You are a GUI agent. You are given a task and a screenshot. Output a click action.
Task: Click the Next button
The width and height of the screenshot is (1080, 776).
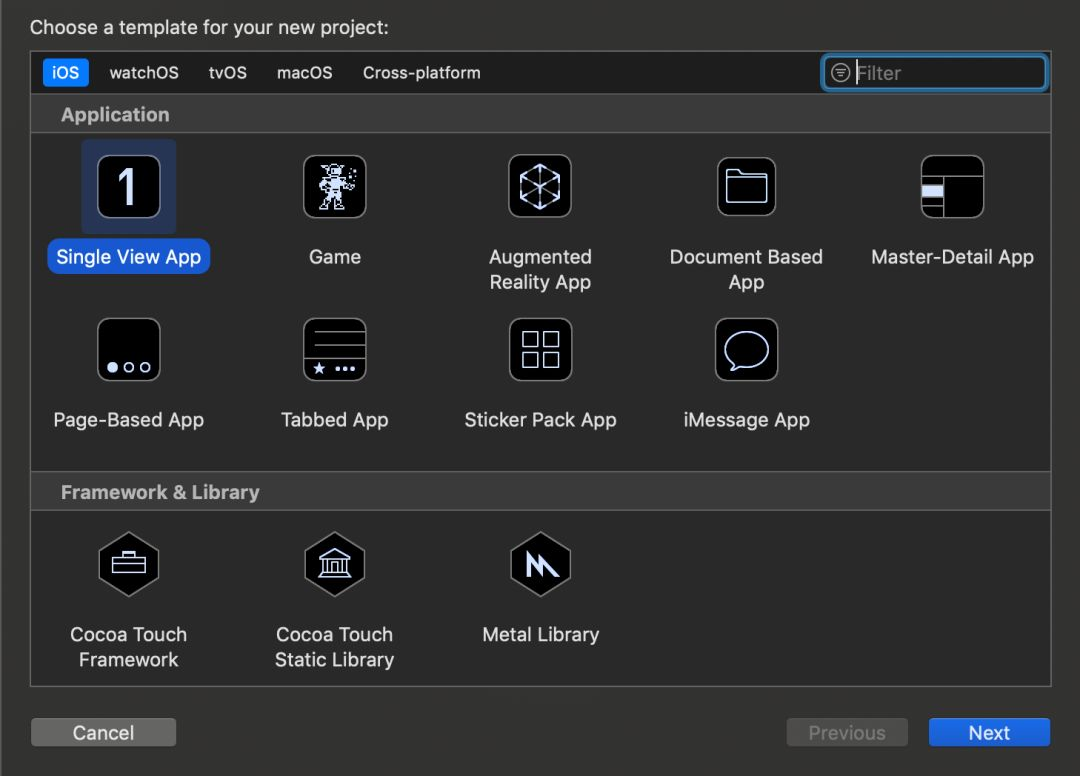[x=989, y=732]
